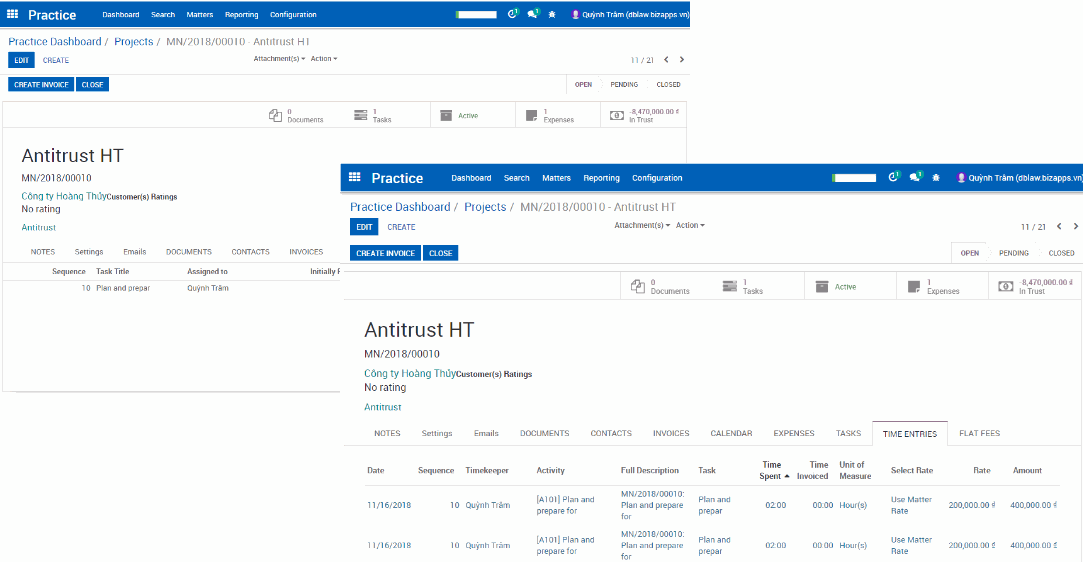
Task: Open conversations chat icon in front window
Action: pos(916,177)
